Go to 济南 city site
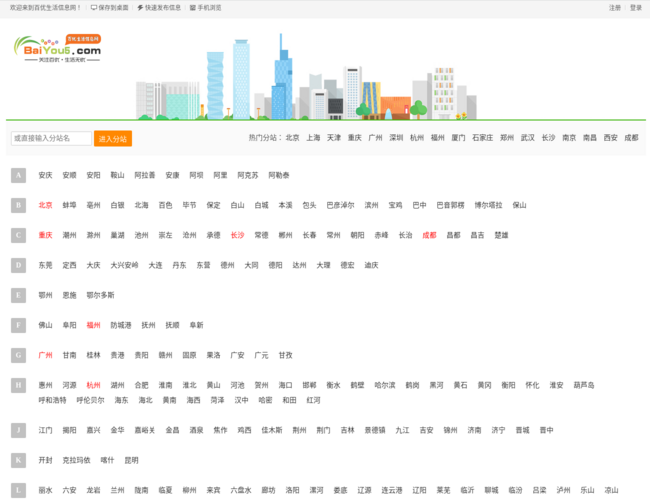This screenshot has height=500, width=650. point(474,430)
